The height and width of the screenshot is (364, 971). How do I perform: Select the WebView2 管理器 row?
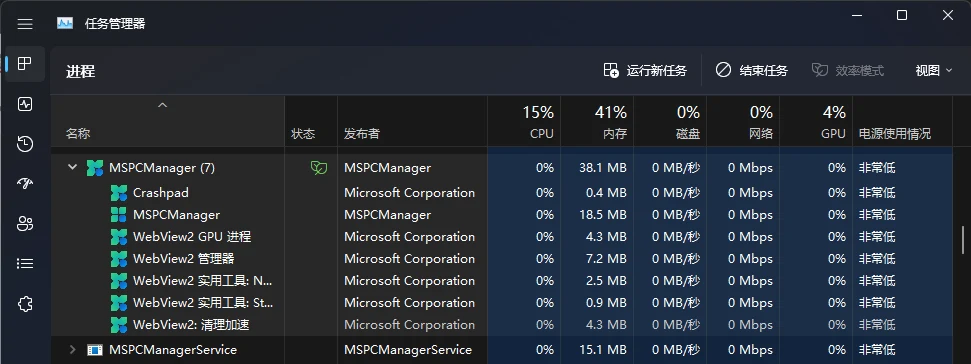502,259
